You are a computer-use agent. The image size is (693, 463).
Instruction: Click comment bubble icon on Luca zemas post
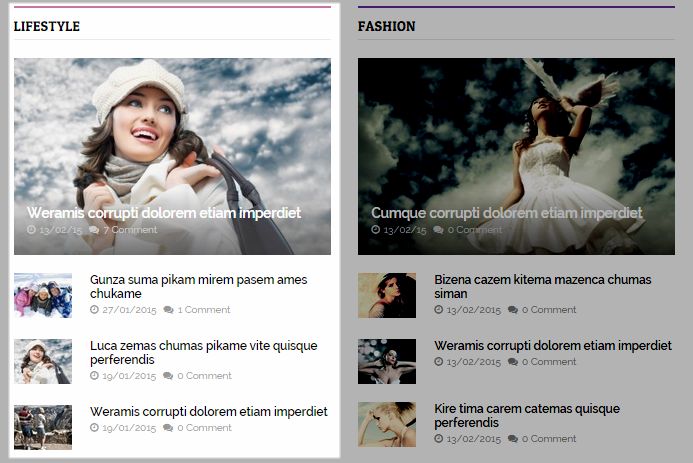tap(168, 376)
